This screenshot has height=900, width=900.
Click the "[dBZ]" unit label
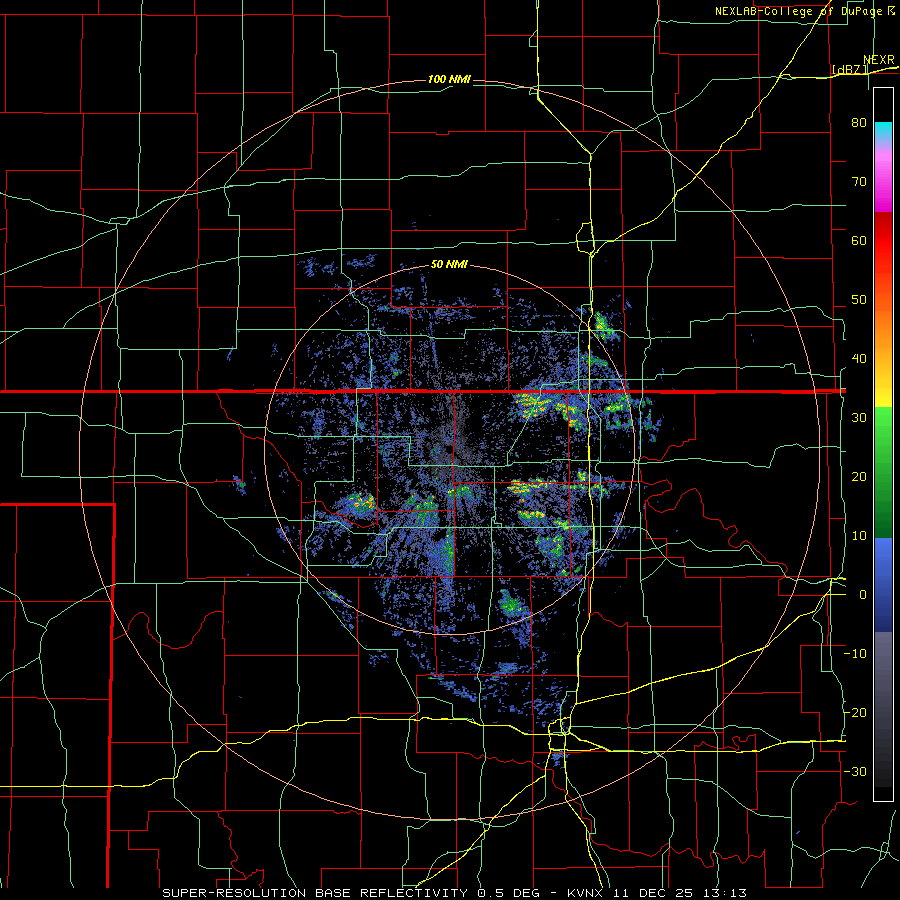click(849, 69)
